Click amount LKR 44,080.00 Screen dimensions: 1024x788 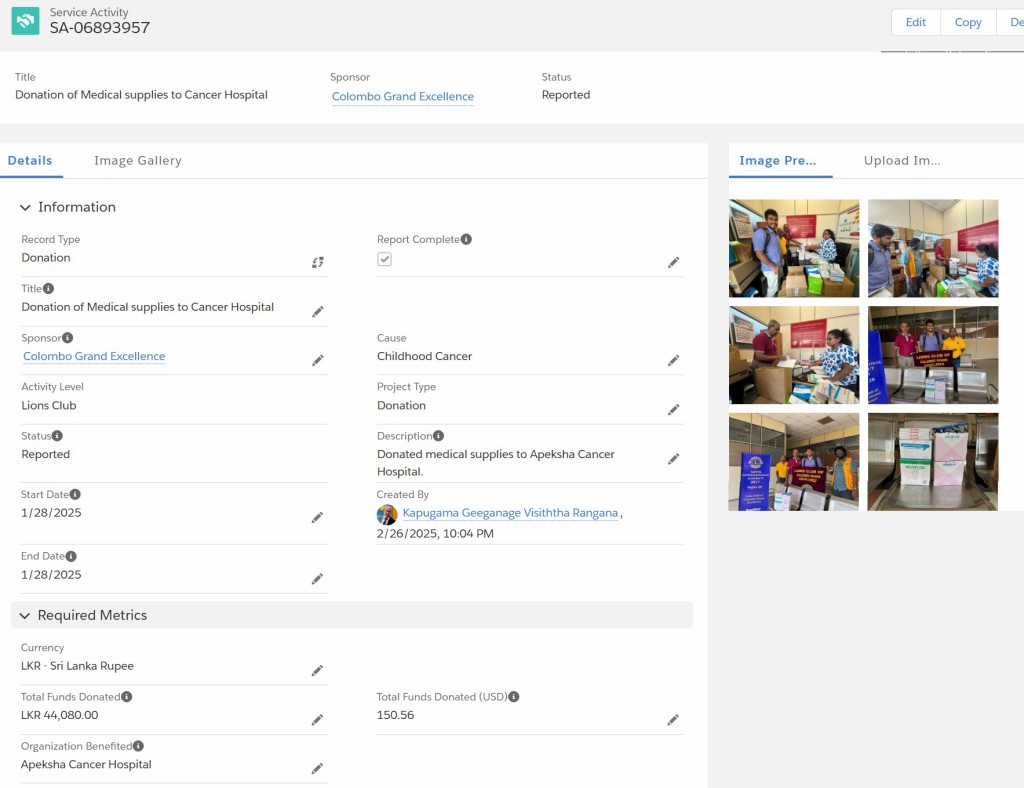[59, 716]
